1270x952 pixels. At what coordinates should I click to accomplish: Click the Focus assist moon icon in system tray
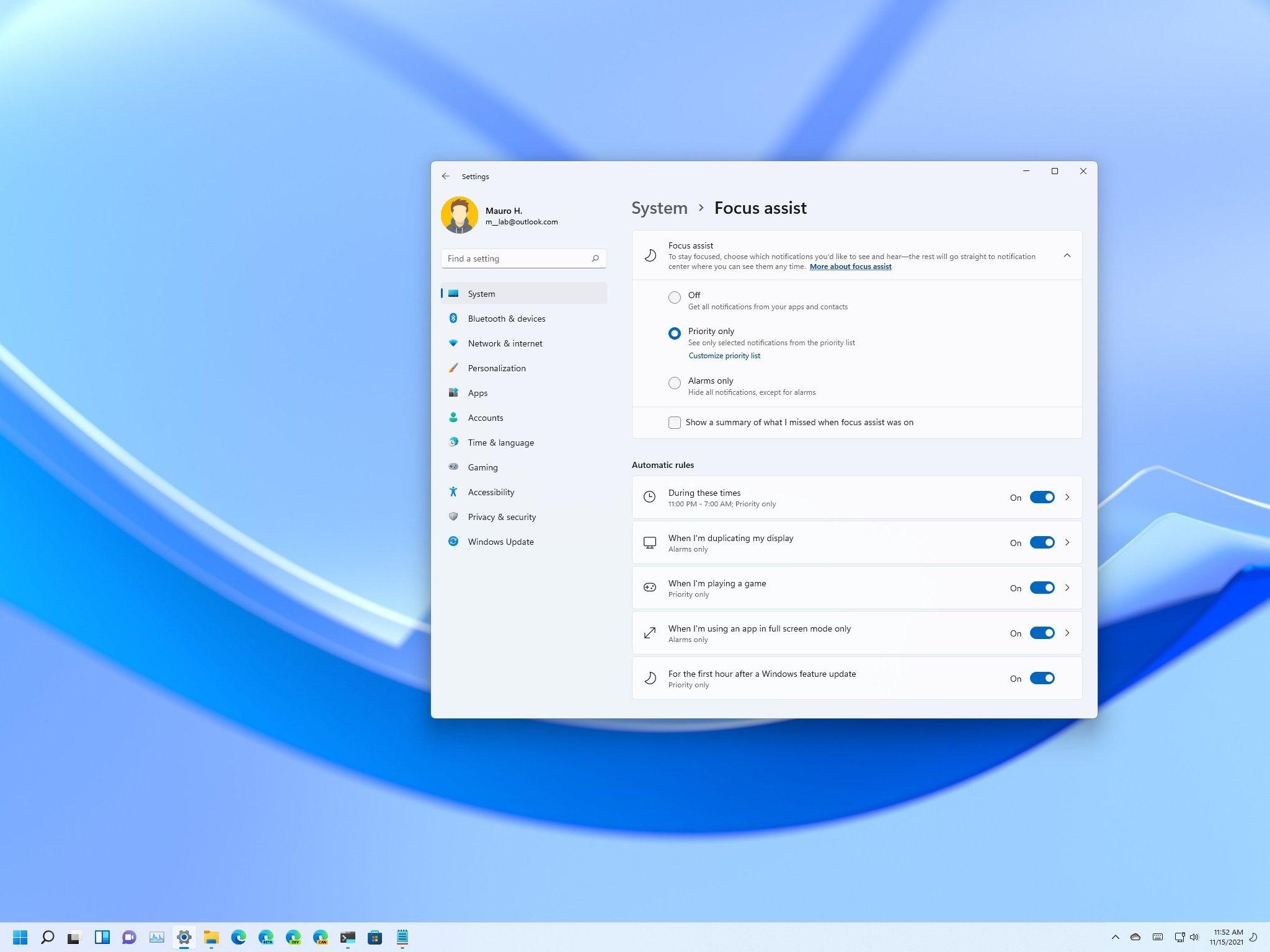click(x=1254, y=938)
